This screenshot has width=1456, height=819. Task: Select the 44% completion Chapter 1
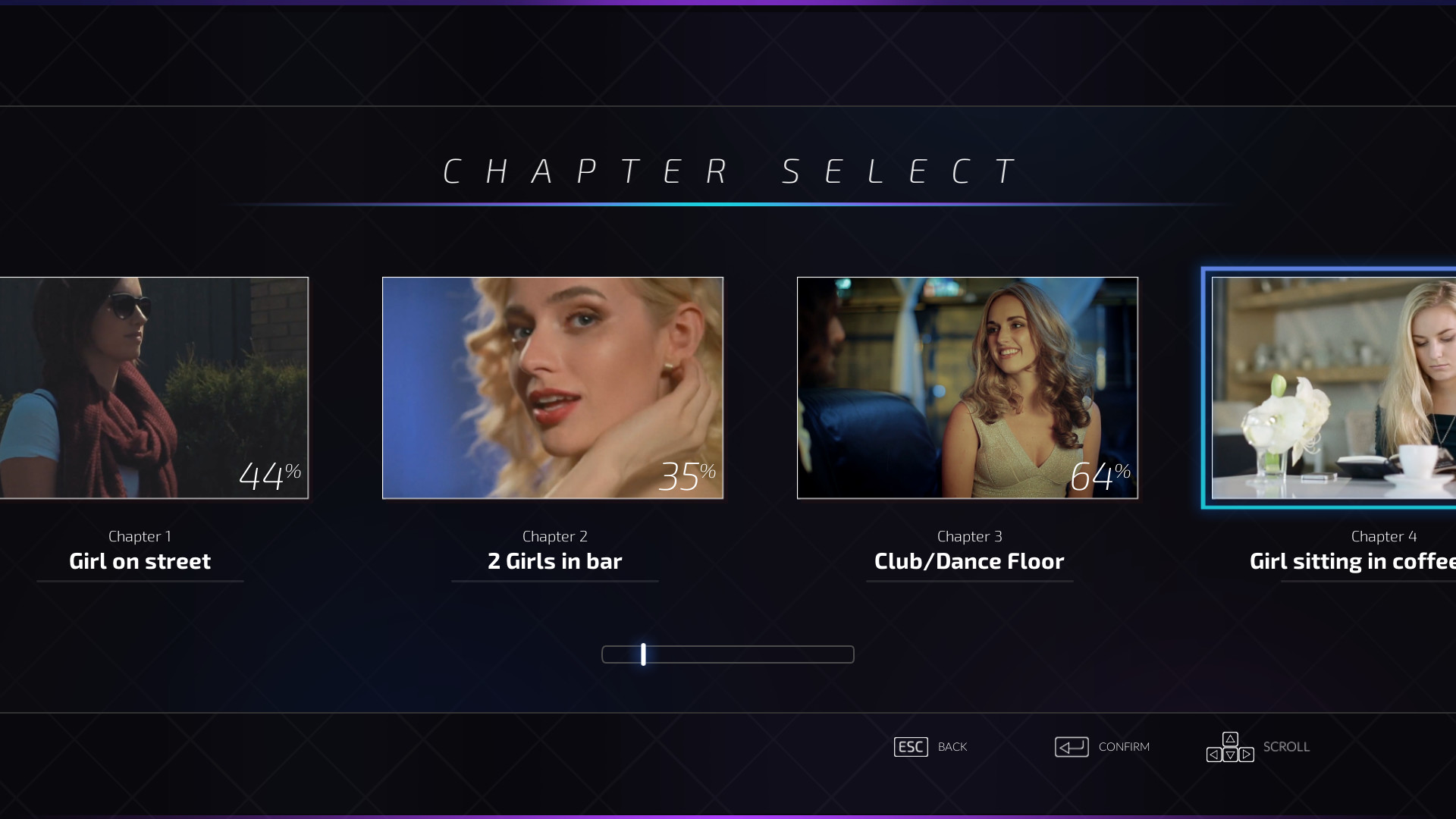click(154, 387)
